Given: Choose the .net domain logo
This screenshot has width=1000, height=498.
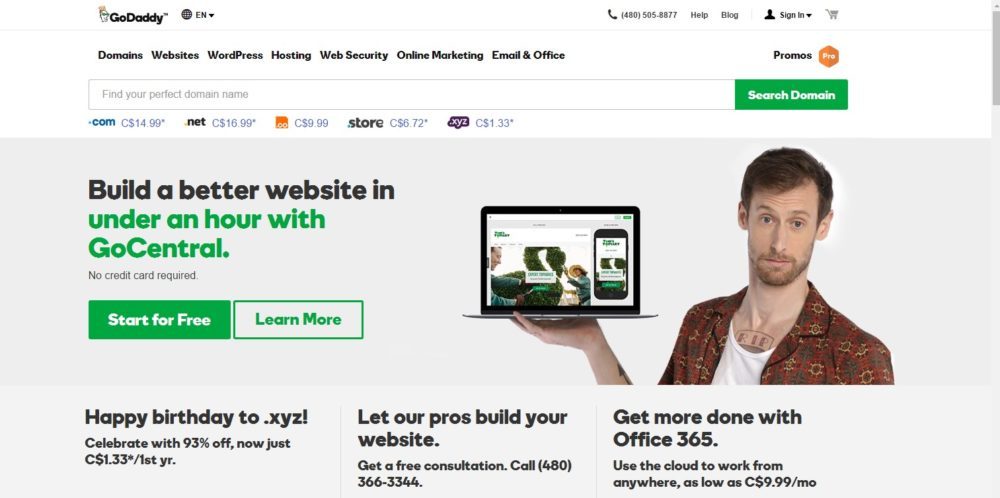Looking at the screenshot, I should pyautogui.click(x=195, y=122).
